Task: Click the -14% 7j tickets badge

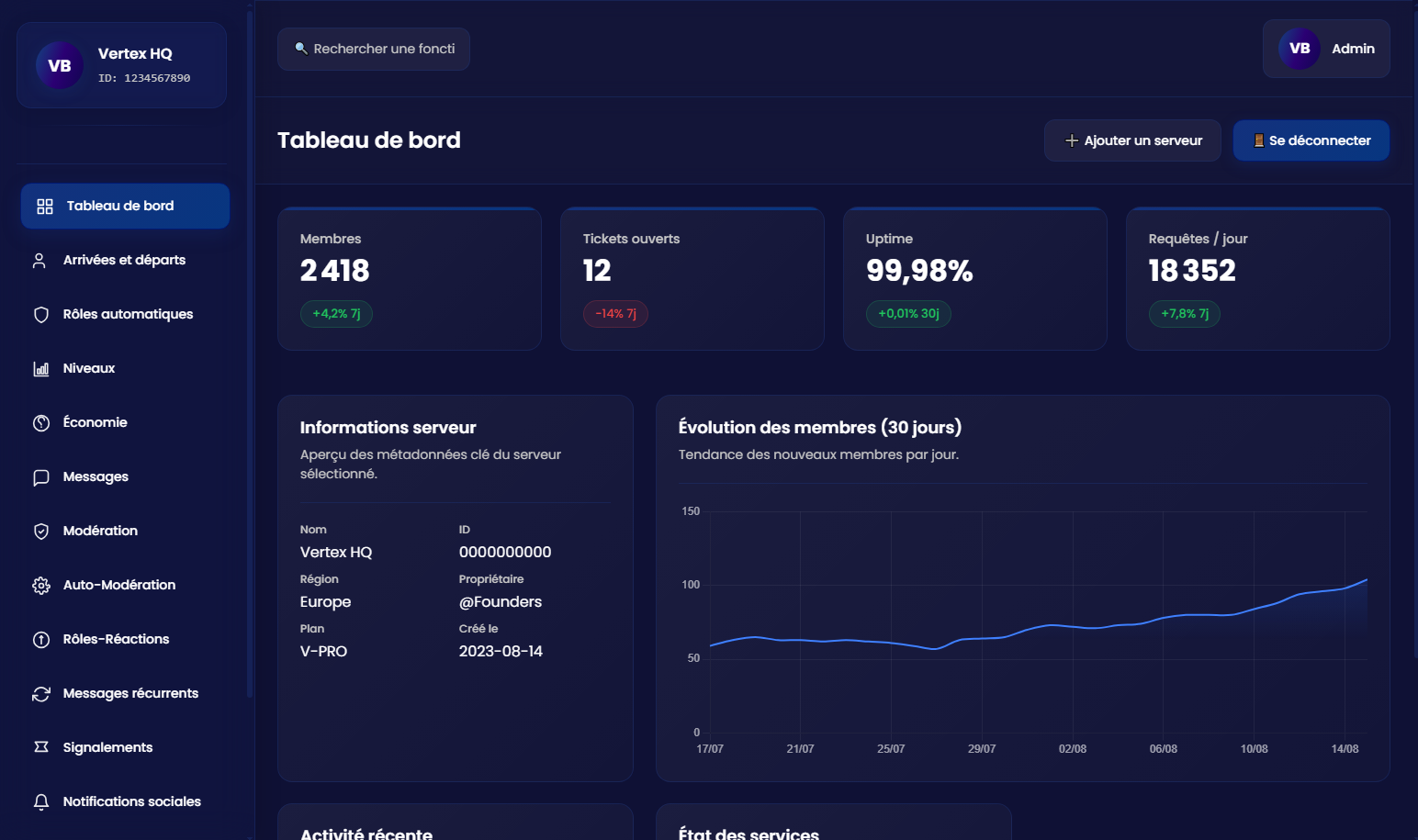Action: point(615,314)
